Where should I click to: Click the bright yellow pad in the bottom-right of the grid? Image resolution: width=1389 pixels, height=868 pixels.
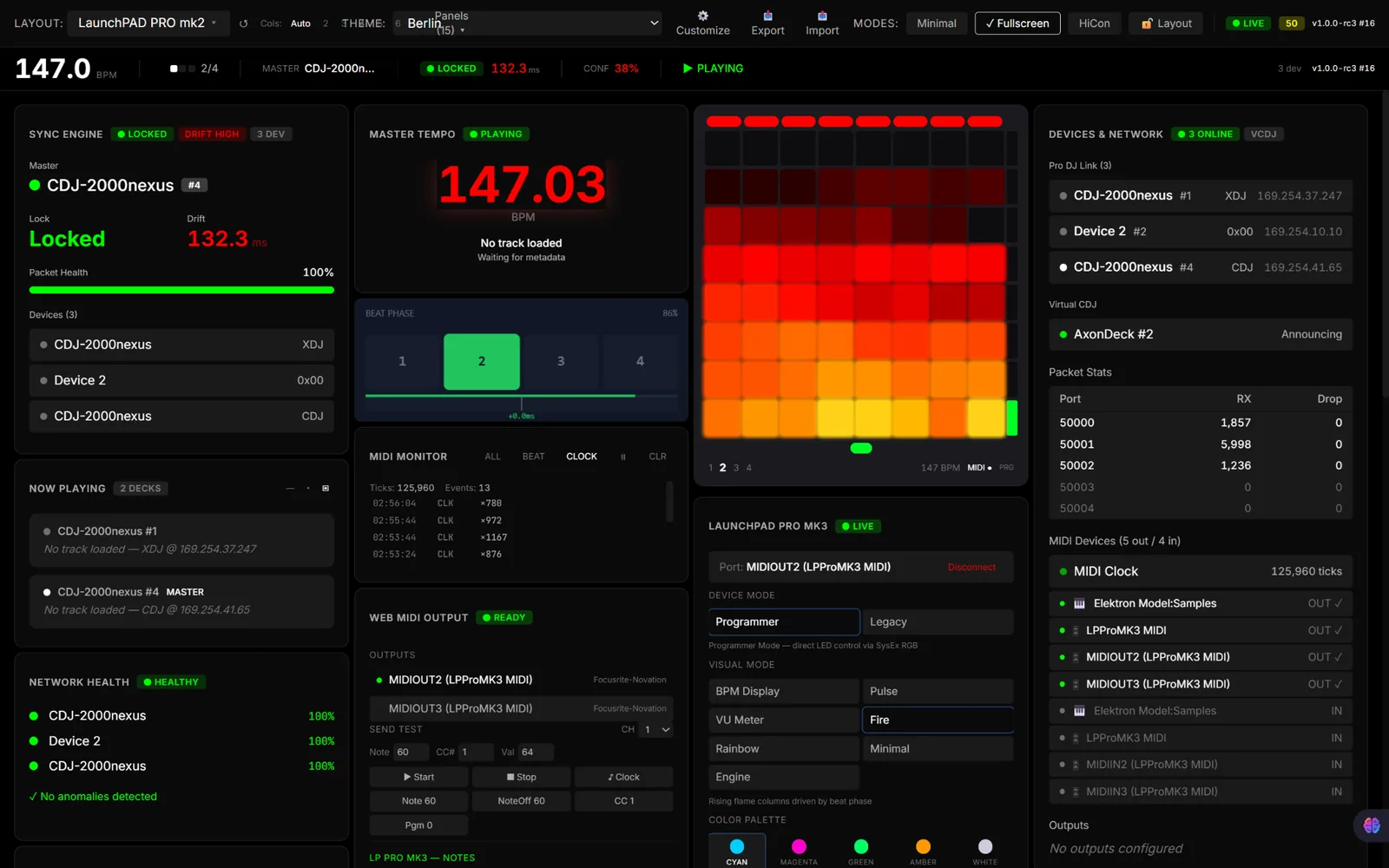986,418
